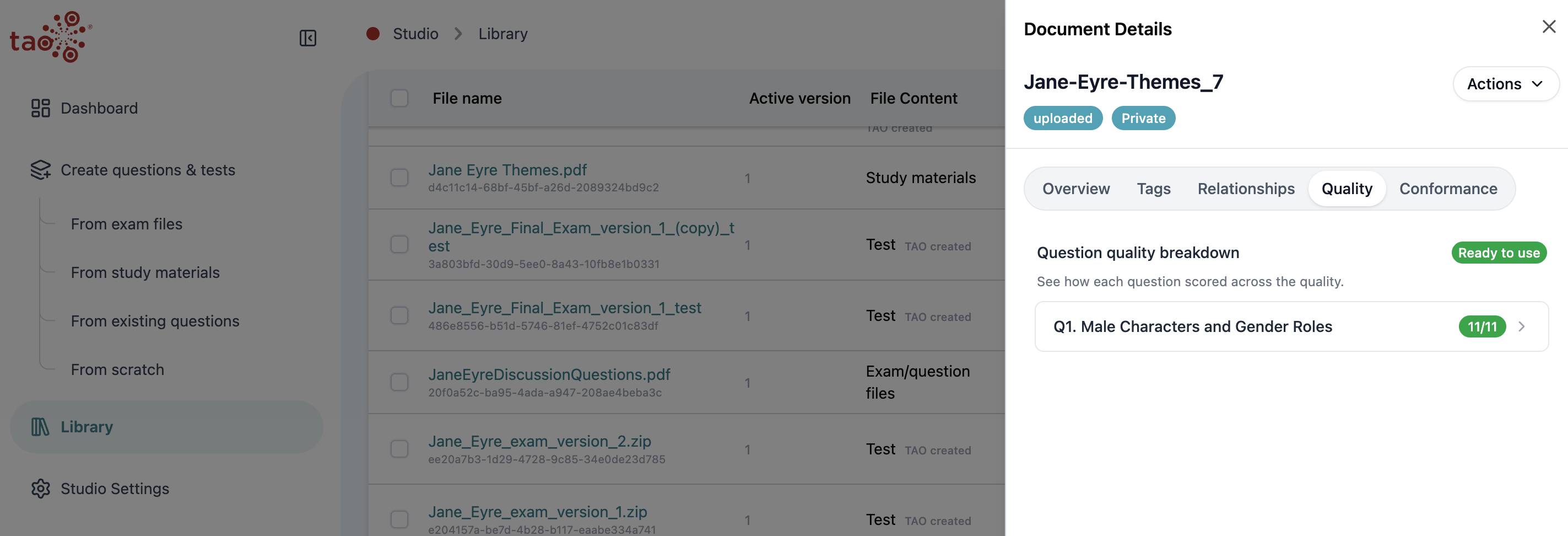Open Create questions & tests menu

click(148, 170)
